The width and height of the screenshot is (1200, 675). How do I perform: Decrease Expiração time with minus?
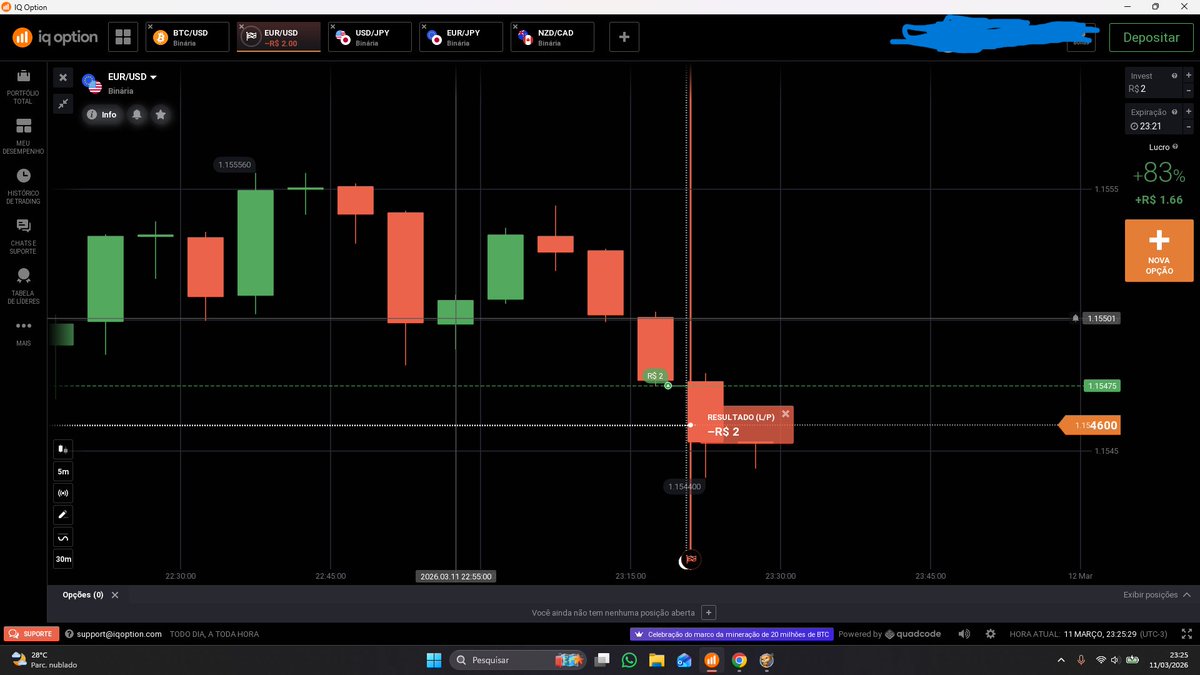pos(1188,126)
